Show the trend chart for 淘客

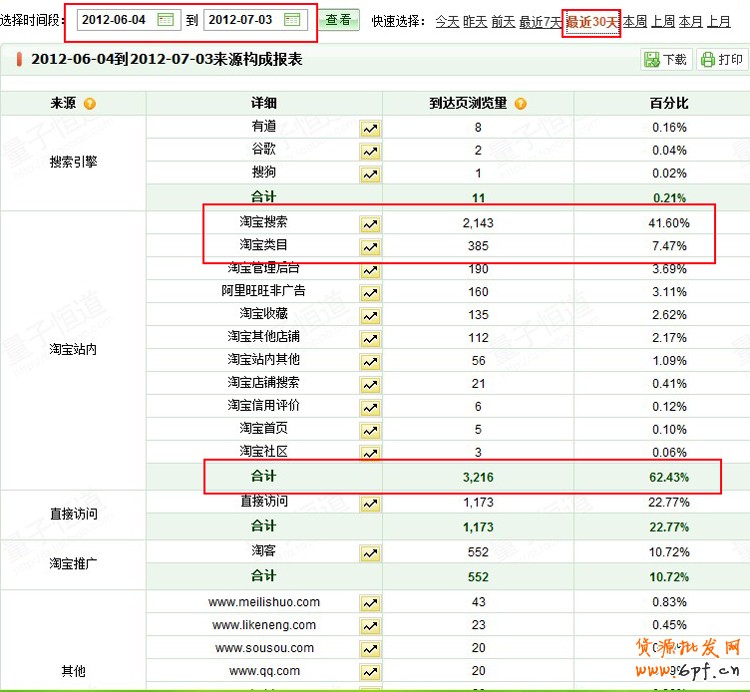coord(370,553)
